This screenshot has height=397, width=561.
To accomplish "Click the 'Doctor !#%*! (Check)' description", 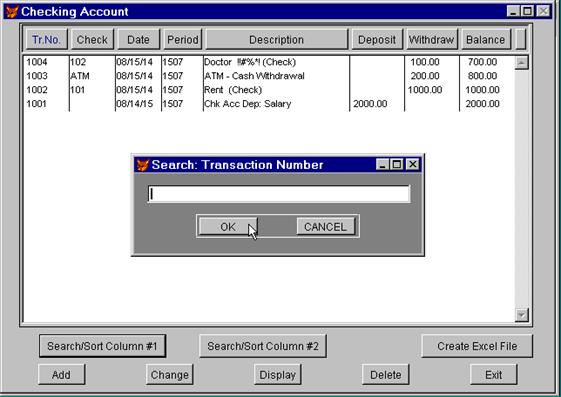I will 250,62.
